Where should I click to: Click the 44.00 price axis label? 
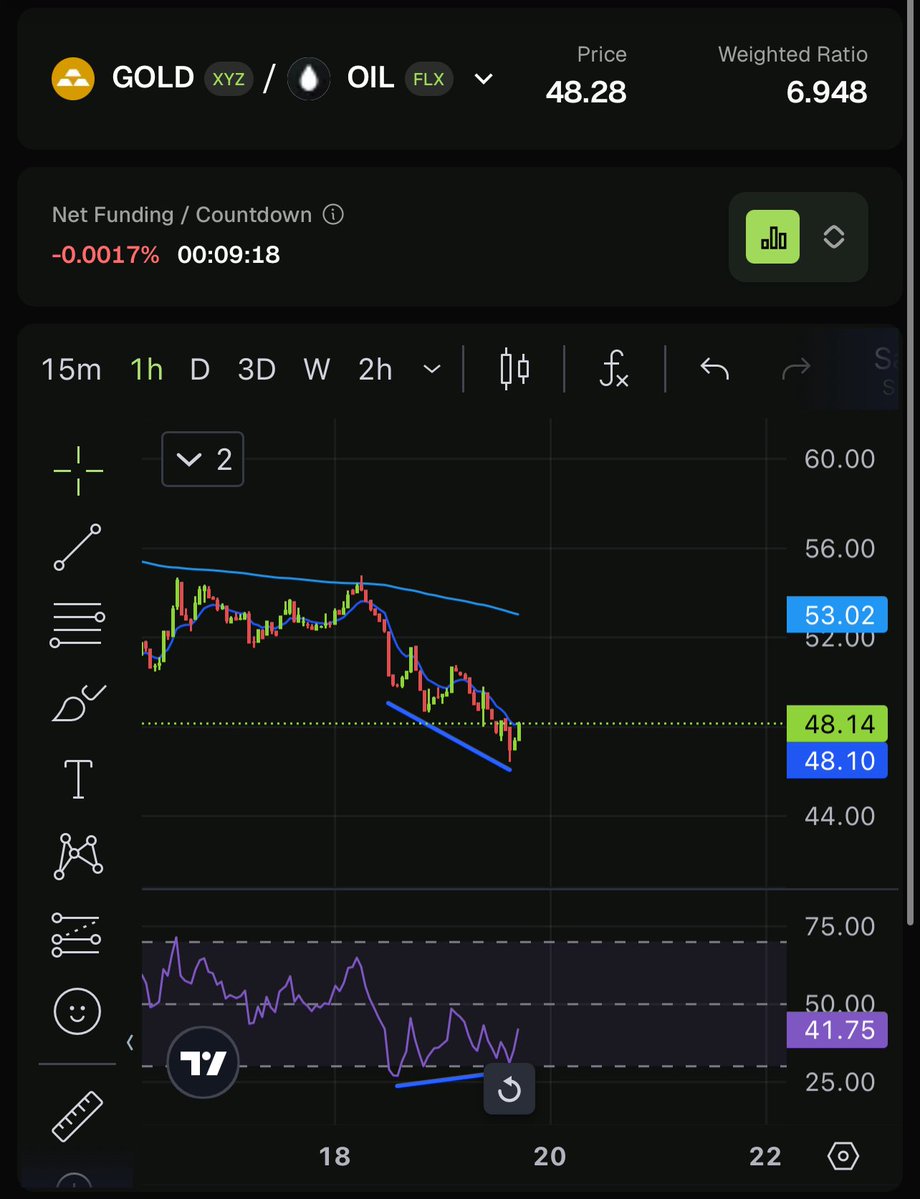click(840, 816)
